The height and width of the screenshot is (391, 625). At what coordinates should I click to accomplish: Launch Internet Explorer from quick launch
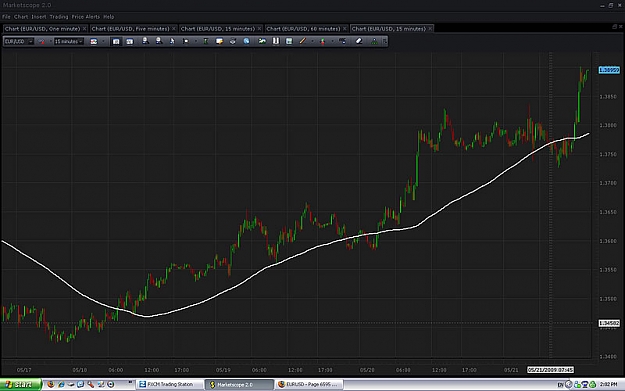(x=61, y=385)
